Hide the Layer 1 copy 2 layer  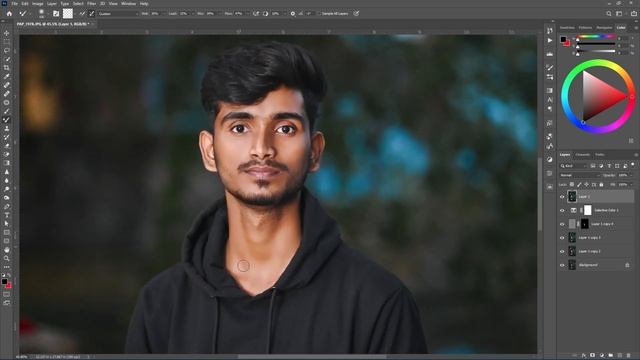coord(562,251)
